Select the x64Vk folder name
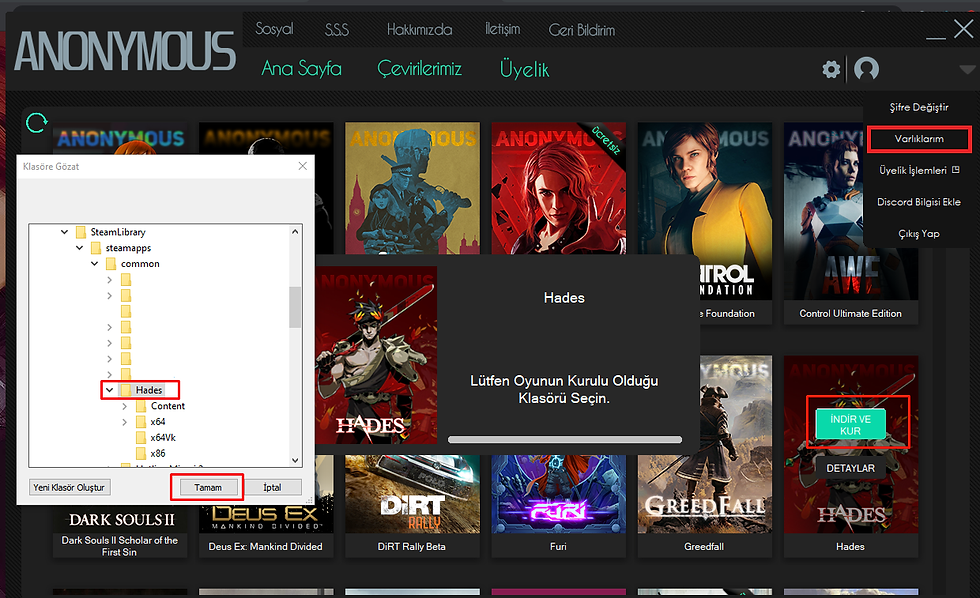Screen dimensions: 980x598 tap(163, 437)
